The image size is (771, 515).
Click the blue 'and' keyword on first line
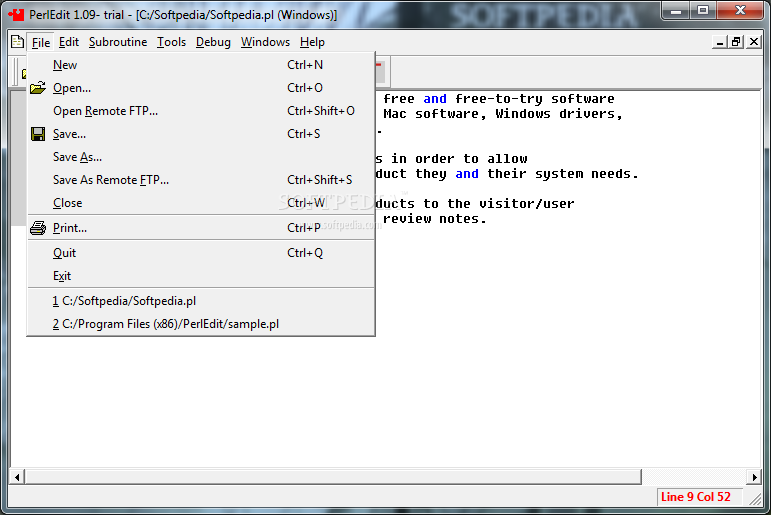click(x=435, y=99)
